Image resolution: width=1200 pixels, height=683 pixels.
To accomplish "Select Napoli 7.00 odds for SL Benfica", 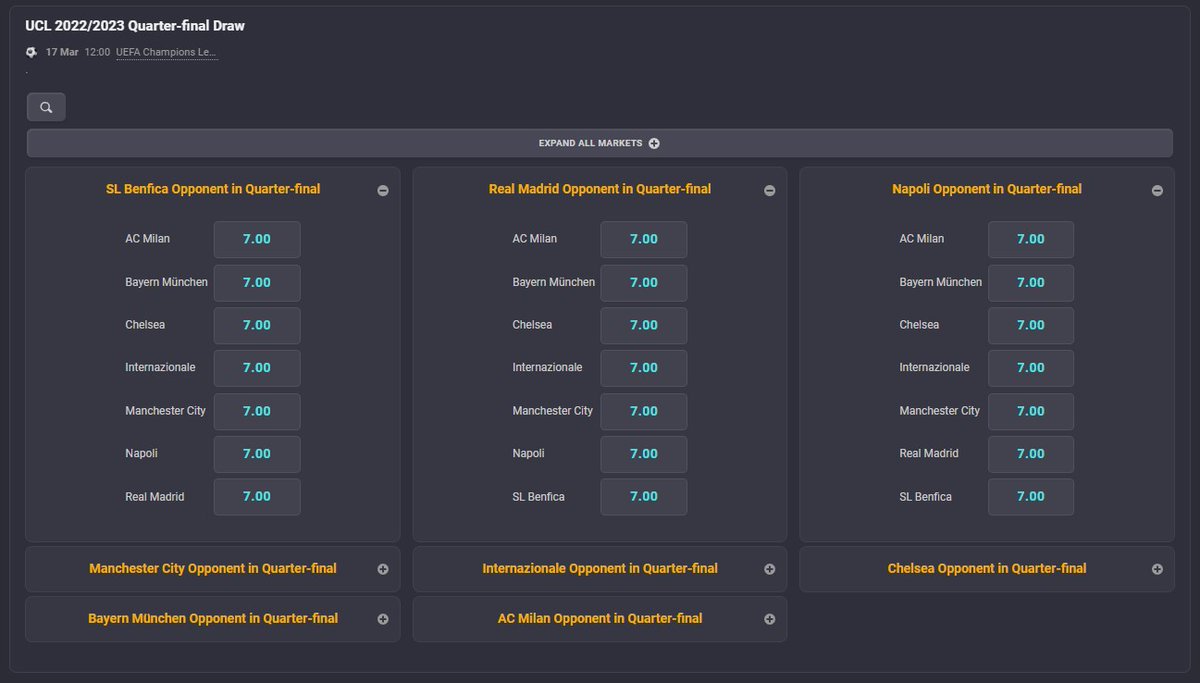I will click(257, 454).
